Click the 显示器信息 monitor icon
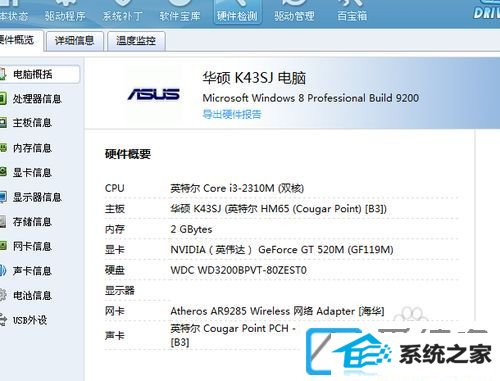500x381 pixels. click(x=3, y=197)
